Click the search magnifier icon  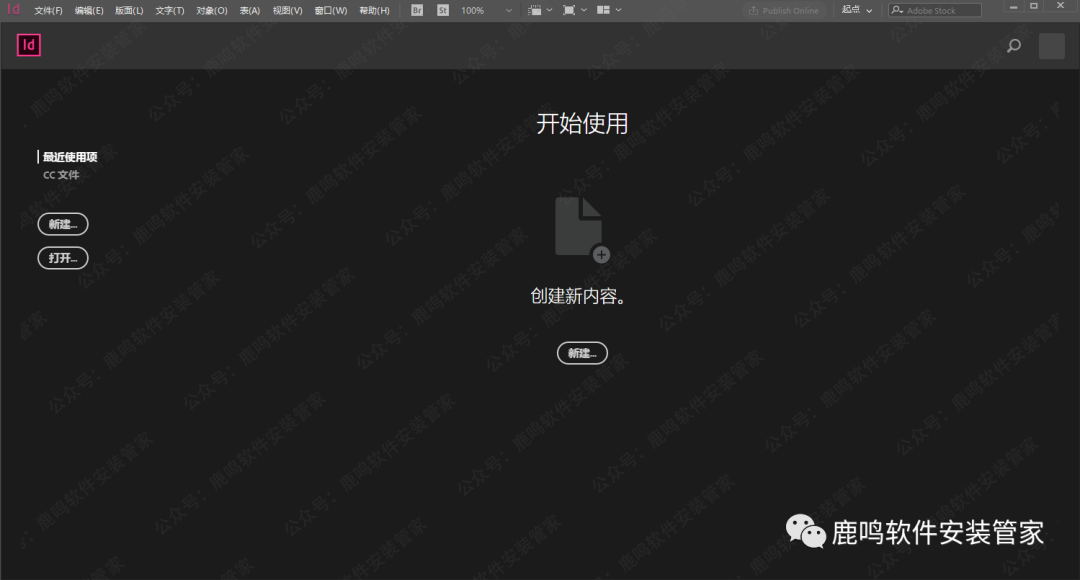[x=1013, y=46]
